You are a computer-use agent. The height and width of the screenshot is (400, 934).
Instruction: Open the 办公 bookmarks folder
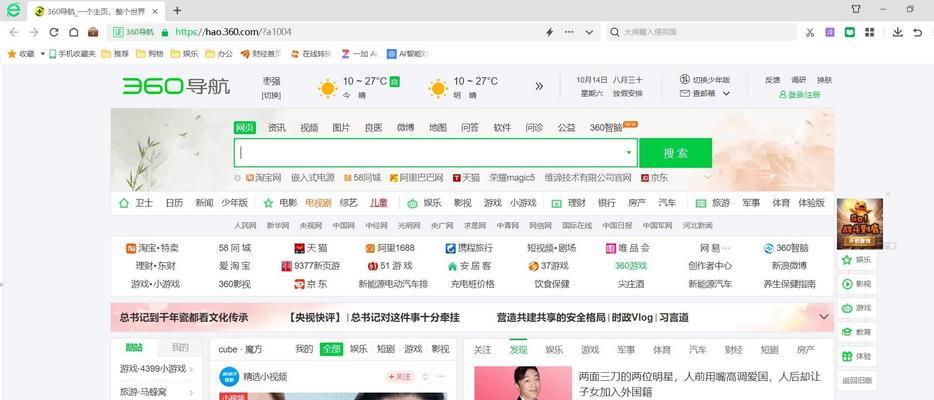(219, 54)
